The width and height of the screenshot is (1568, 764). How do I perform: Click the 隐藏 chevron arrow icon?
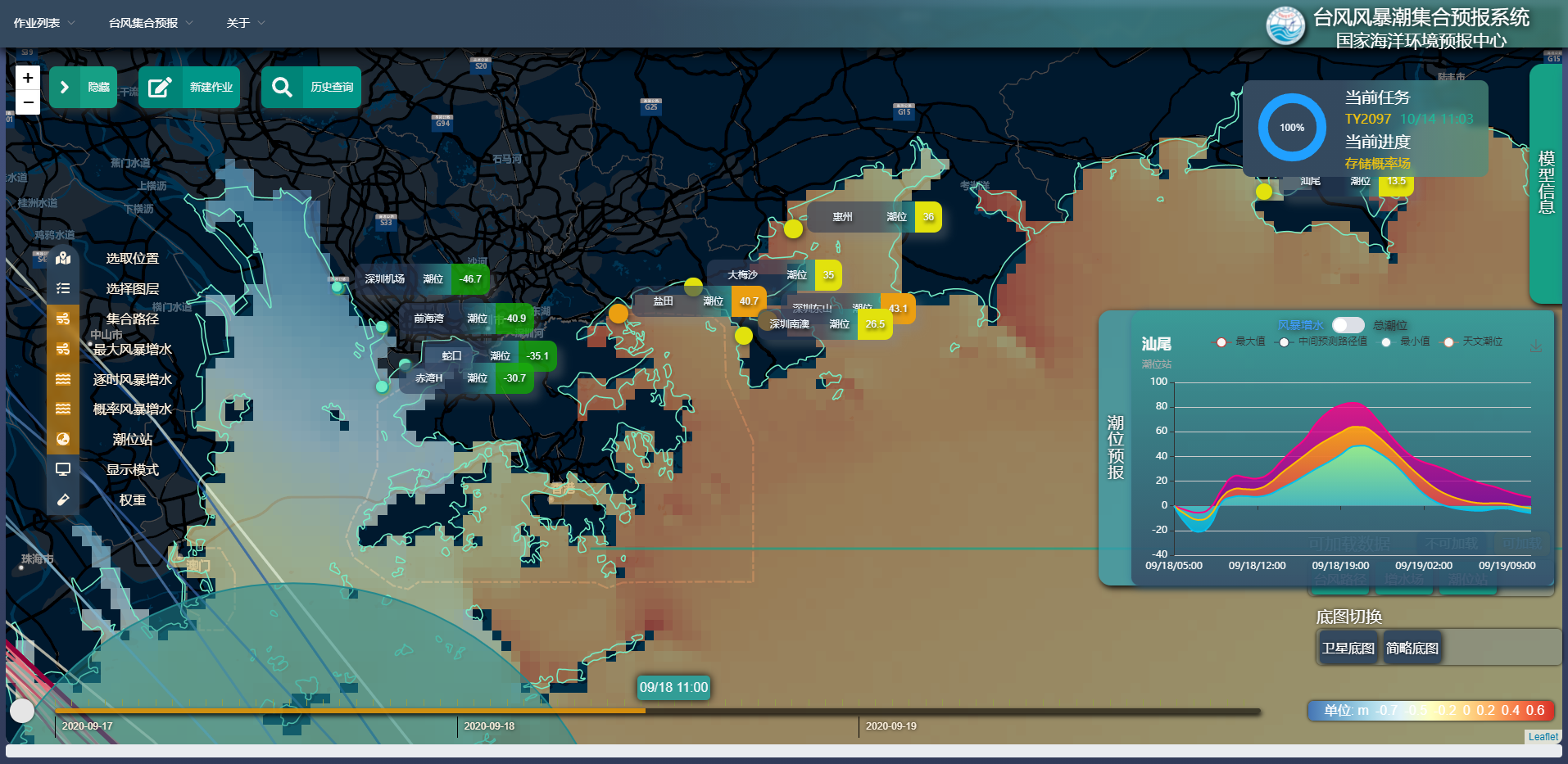tap(66, 87)
